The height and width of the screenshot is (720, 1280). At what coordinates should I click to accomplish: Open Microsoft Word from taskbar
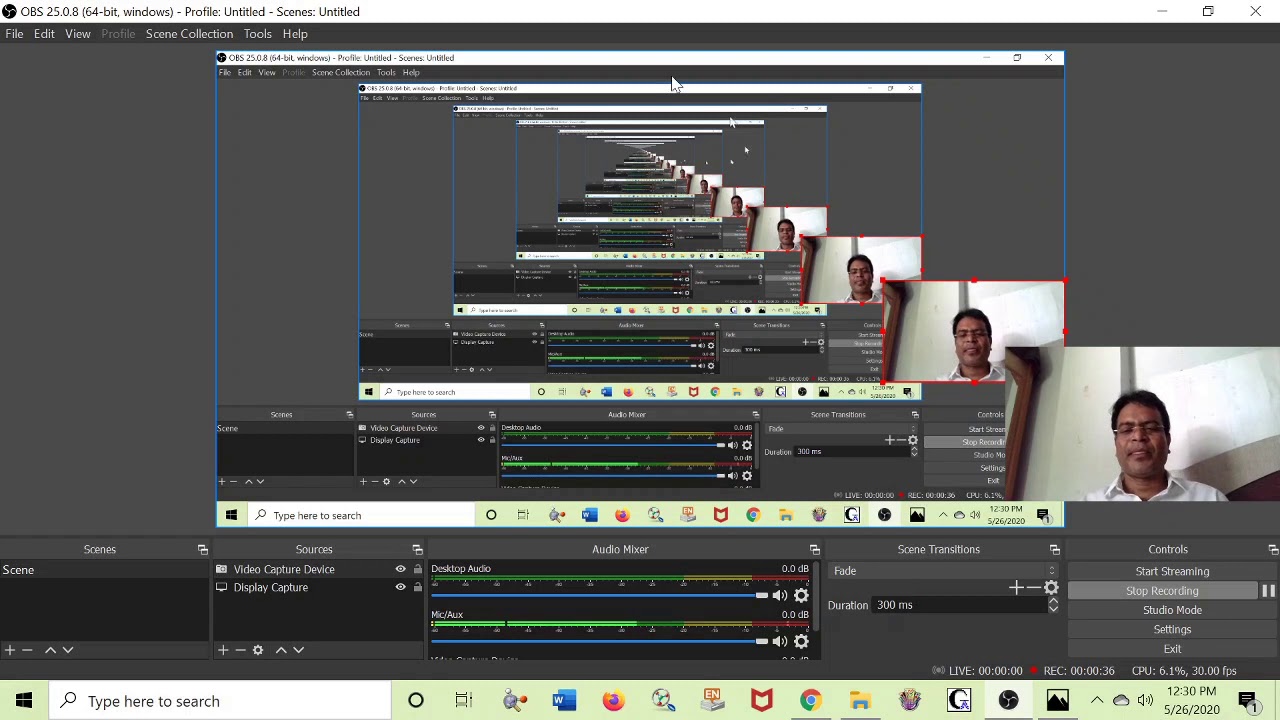pyautogui.click(x=564, y=701)
